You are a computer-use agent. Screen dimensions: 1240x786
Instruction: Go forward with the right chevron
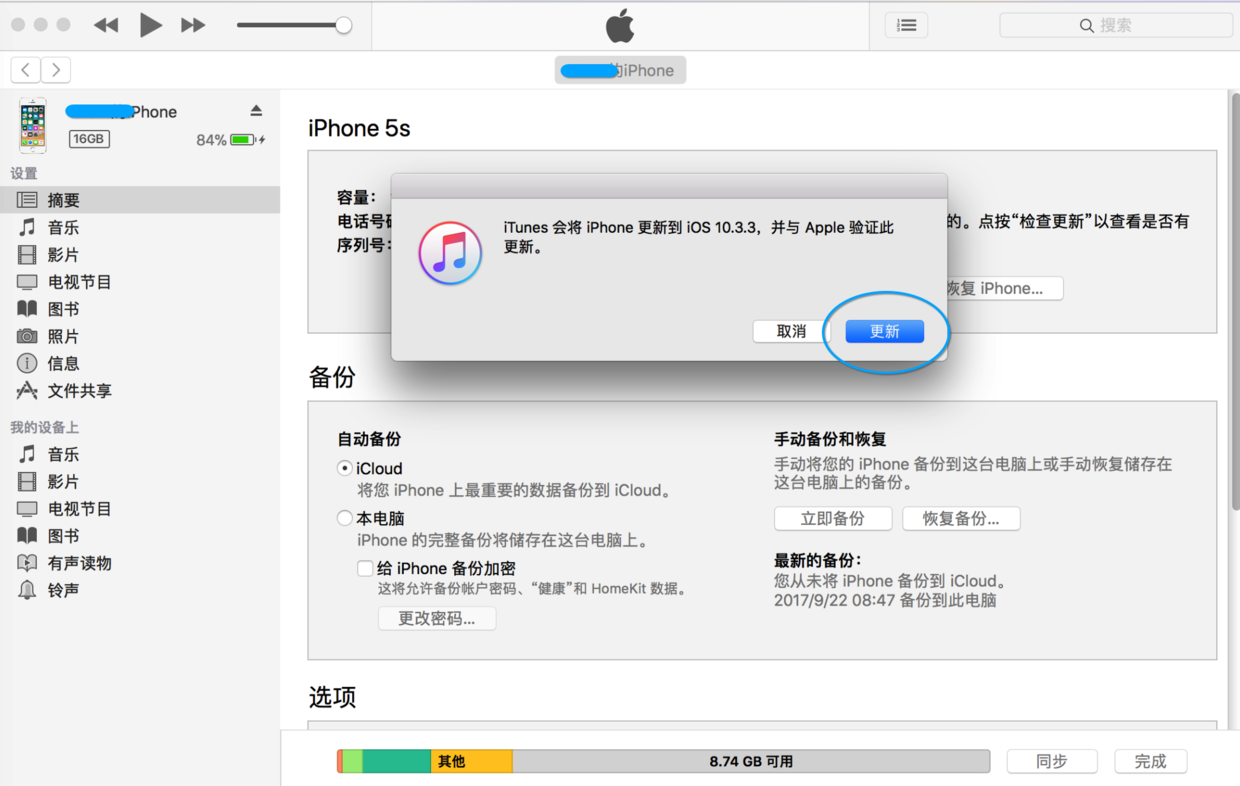coord(56,70)
